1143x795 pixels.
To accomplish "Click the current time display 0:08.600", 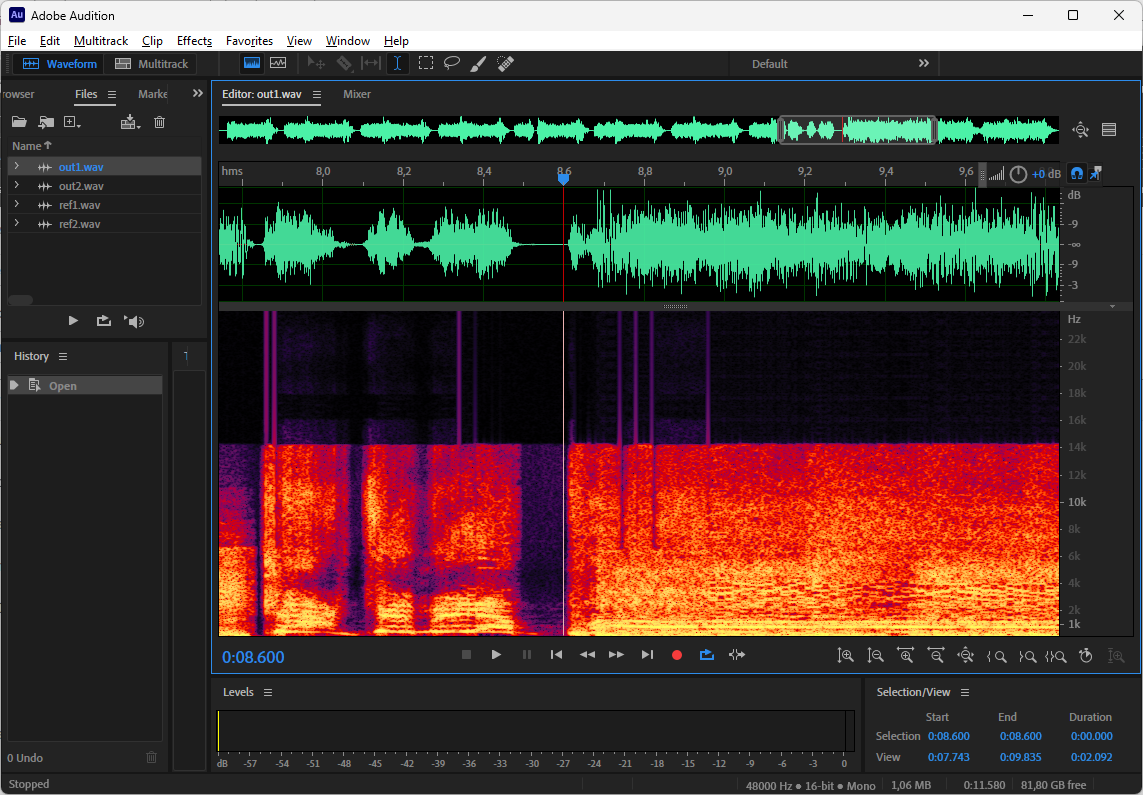I will point(253,657).
